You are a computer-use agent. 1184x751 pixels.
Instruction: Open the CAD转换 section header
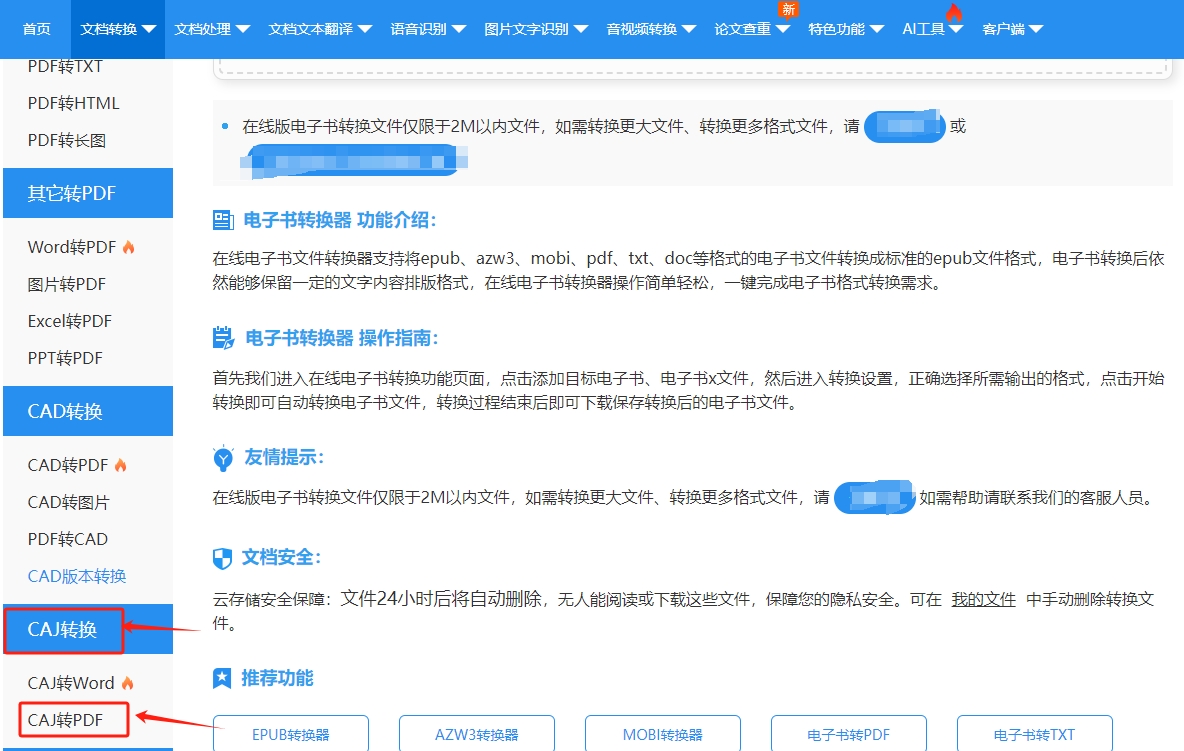(x=88, y=411)
